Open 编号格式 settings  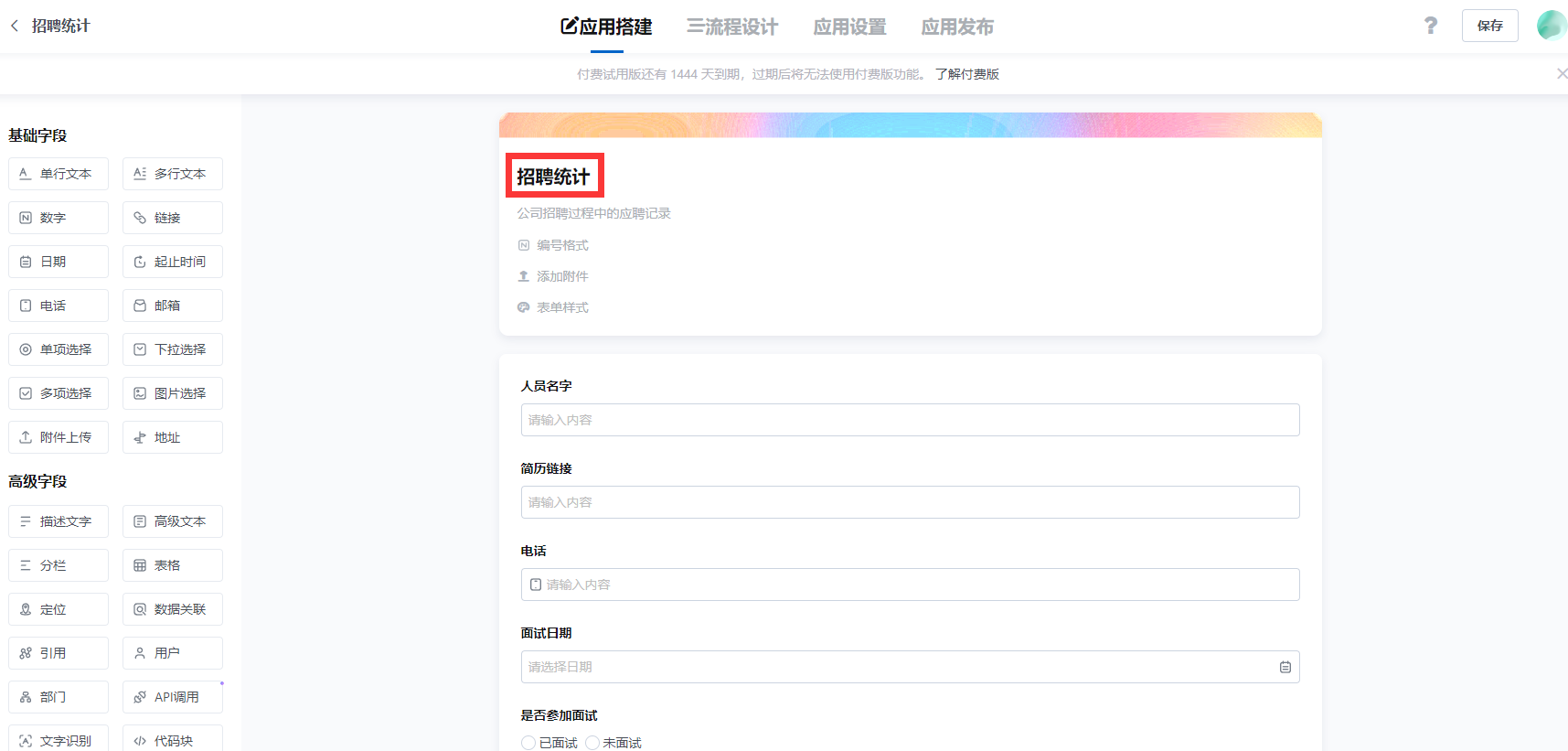tap(553, 245)
